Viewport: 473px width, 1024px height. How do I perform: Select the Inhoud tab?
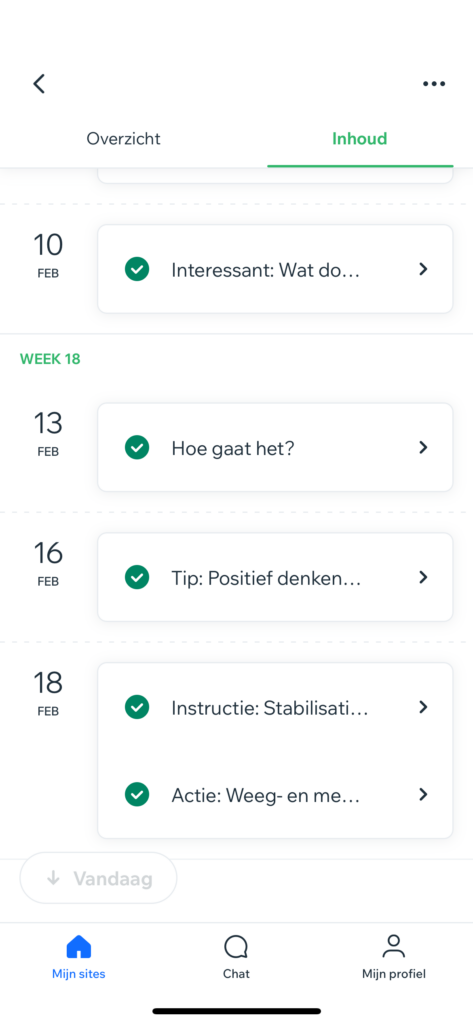pos(359,138)
